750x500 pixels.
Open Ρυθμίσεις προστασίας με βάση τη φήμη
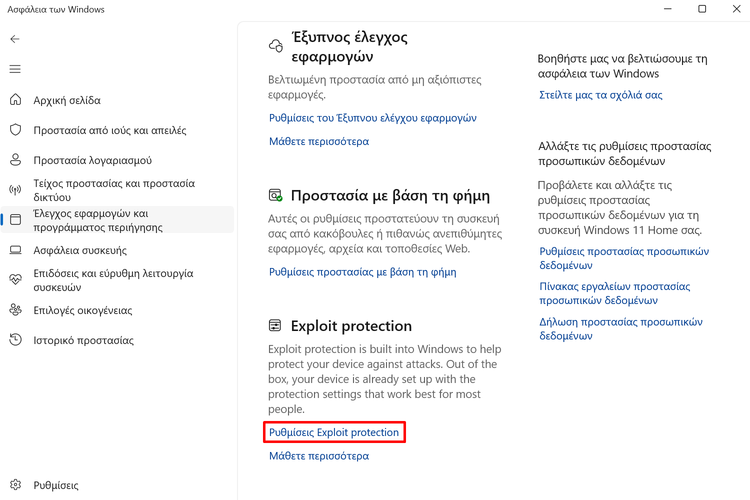(362, 272)
